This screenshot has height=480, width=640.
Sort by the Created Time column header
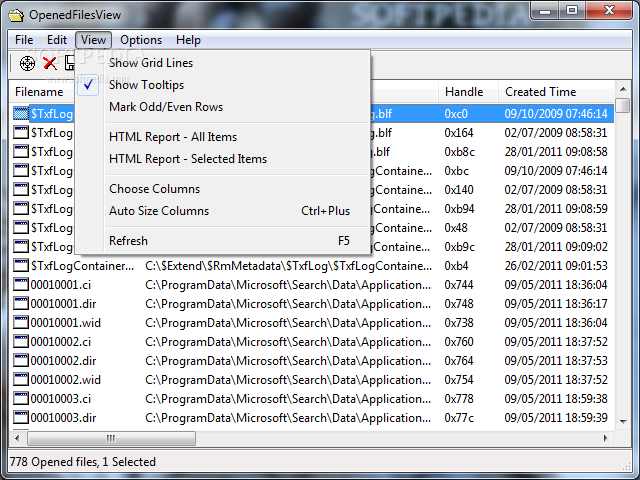(x=556, y=92)
